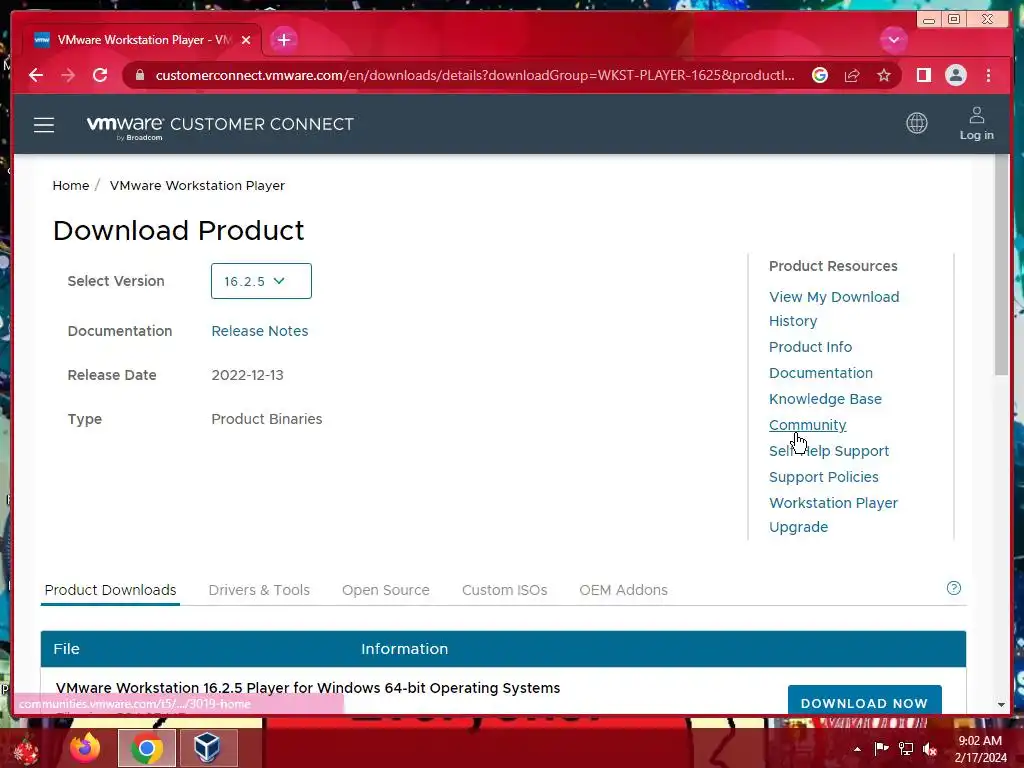Image resolution: width=1024 pixels, height=768 pixels.
Task: Open the browser side panel
Action: [923, 75]
